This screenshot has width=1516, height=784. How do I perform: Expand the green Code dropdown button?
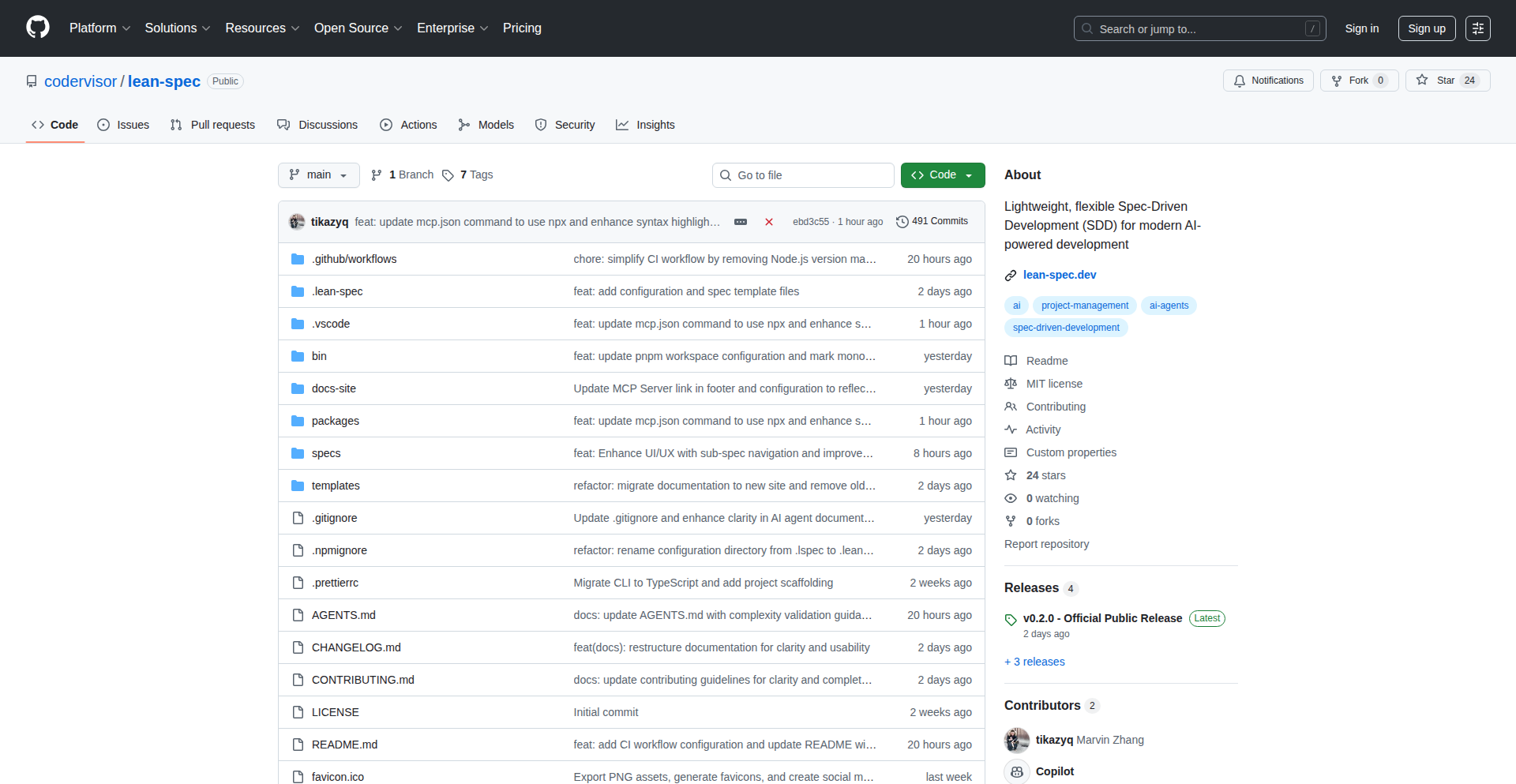(942, 175)
